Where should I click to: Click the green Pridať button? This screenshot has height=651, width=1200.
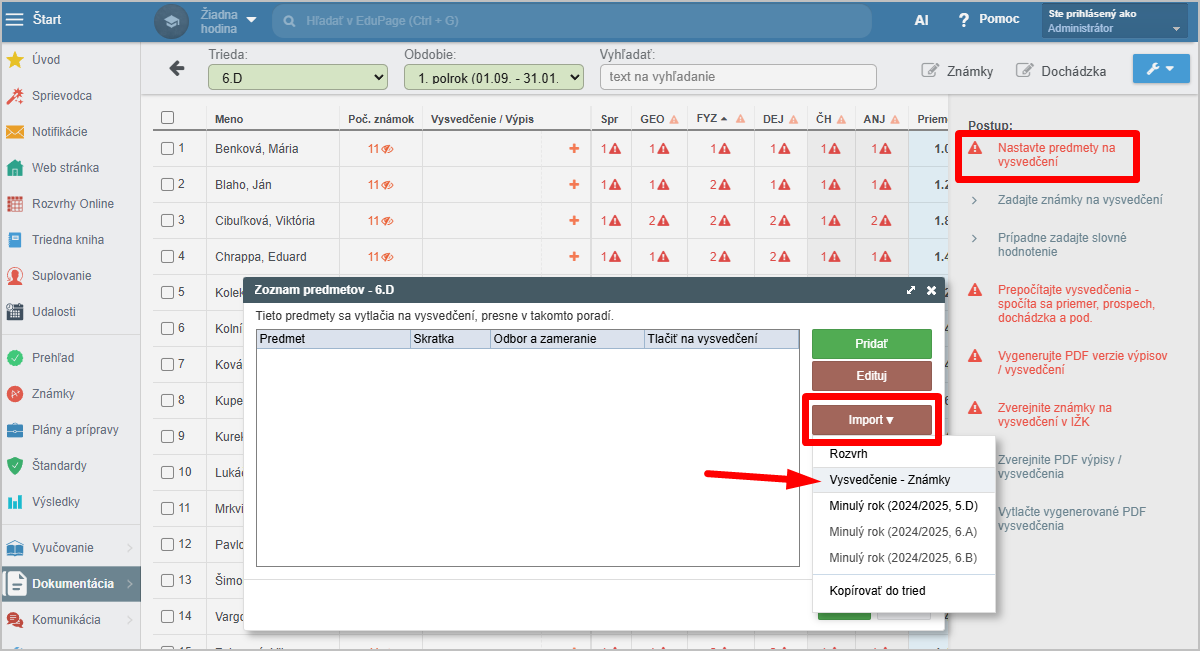coord(871,344)
